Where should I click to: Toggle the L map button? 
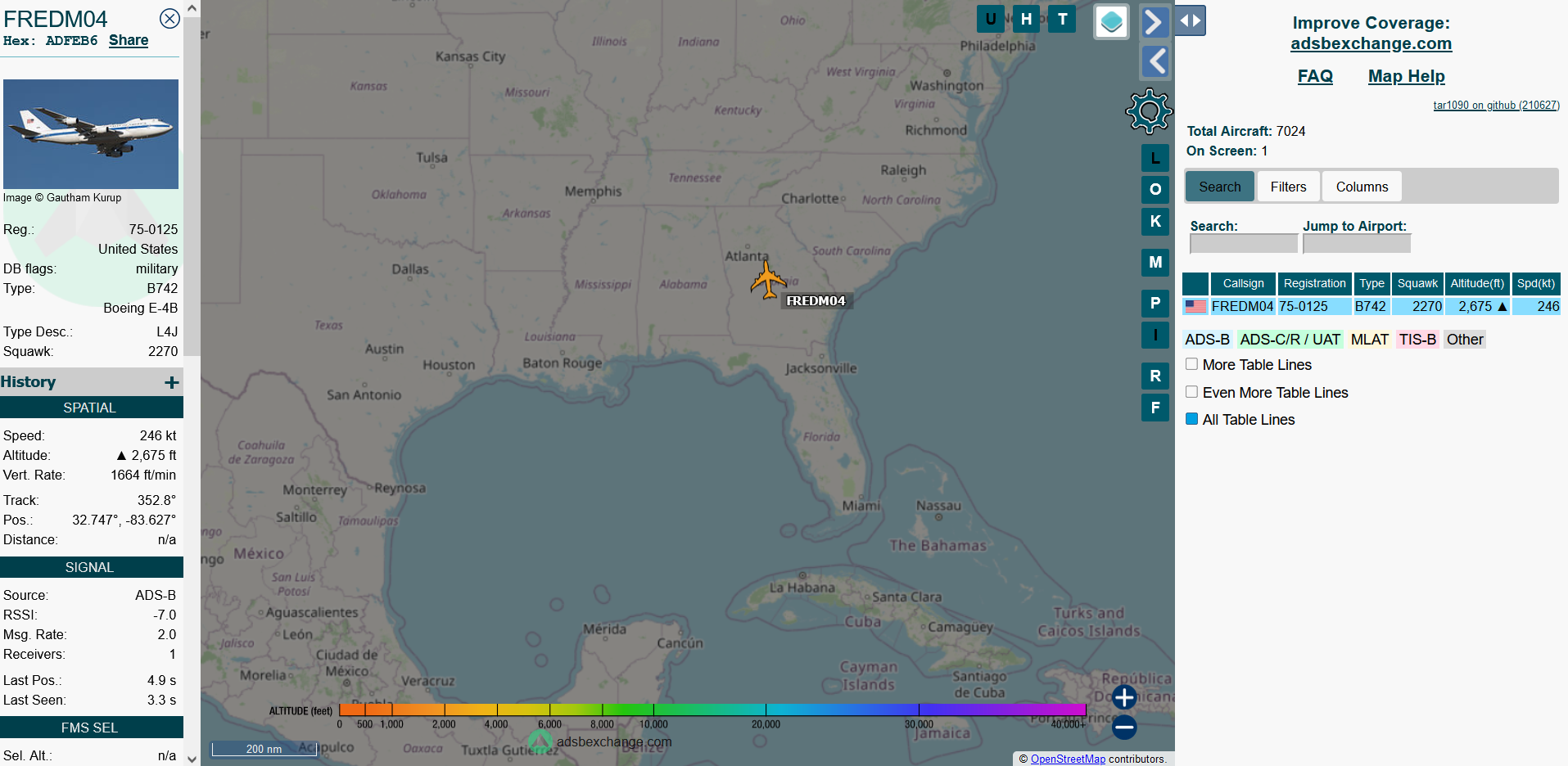click(x=1155, y=158)
